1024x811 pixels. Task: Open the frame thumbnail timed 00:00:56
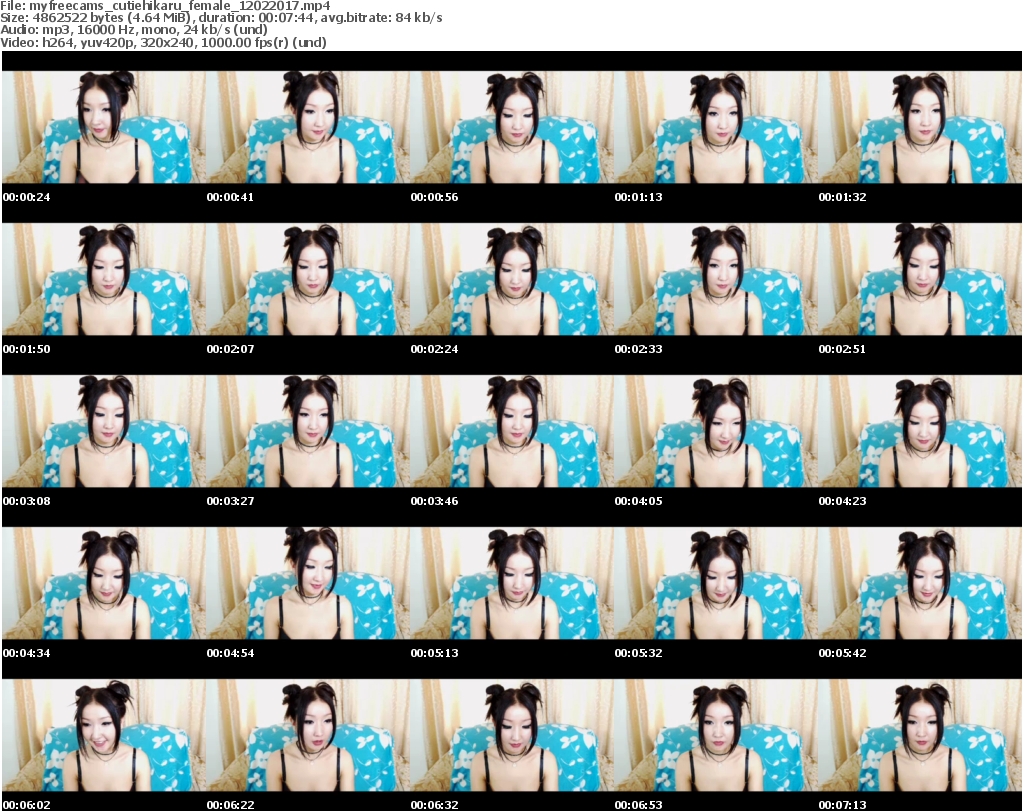(x=512, y=127)
